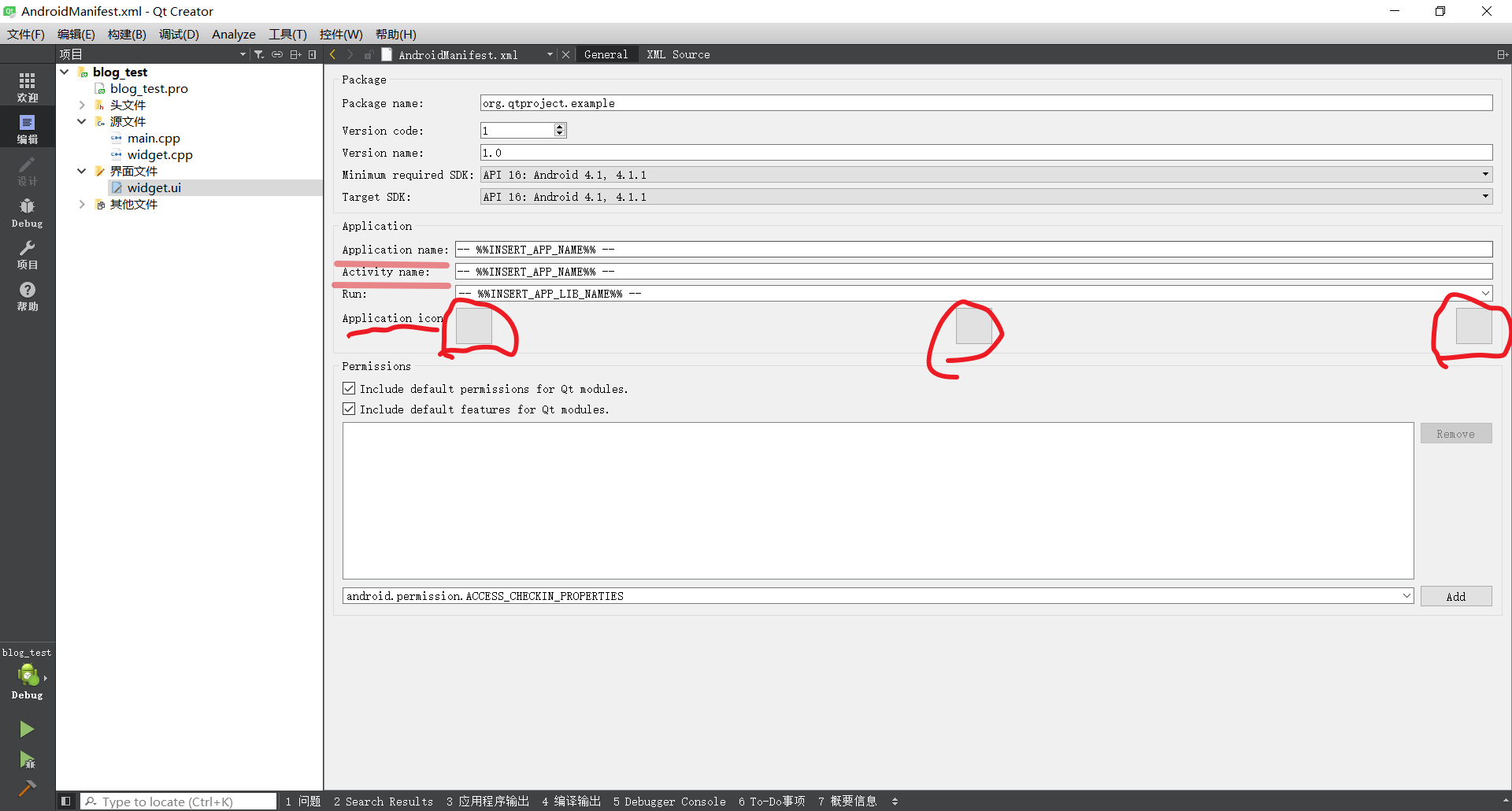Viewport: 1512px width, 811px height.
Task: Expand the 头文件 folder
Action: tap(82, 105)
